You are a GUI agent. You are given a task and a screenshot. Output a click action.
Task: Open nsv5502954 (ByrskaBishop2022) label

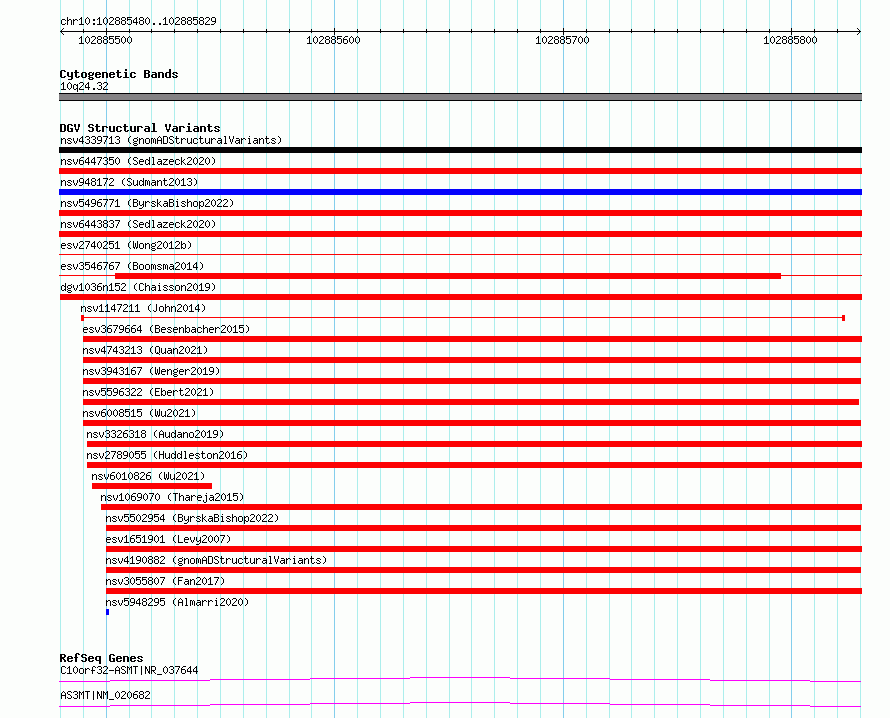point(192,518)
